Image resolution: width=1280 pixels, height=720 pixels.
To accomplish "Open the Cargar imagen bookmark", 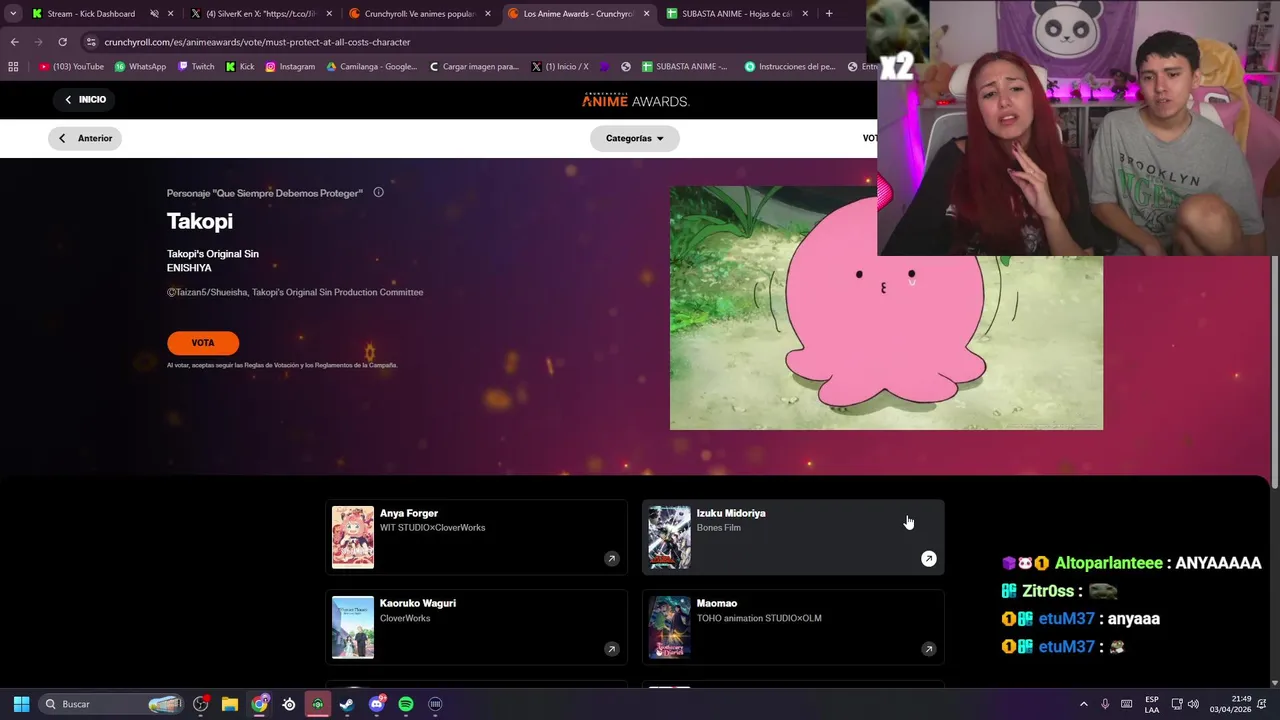I will [474, 67].
